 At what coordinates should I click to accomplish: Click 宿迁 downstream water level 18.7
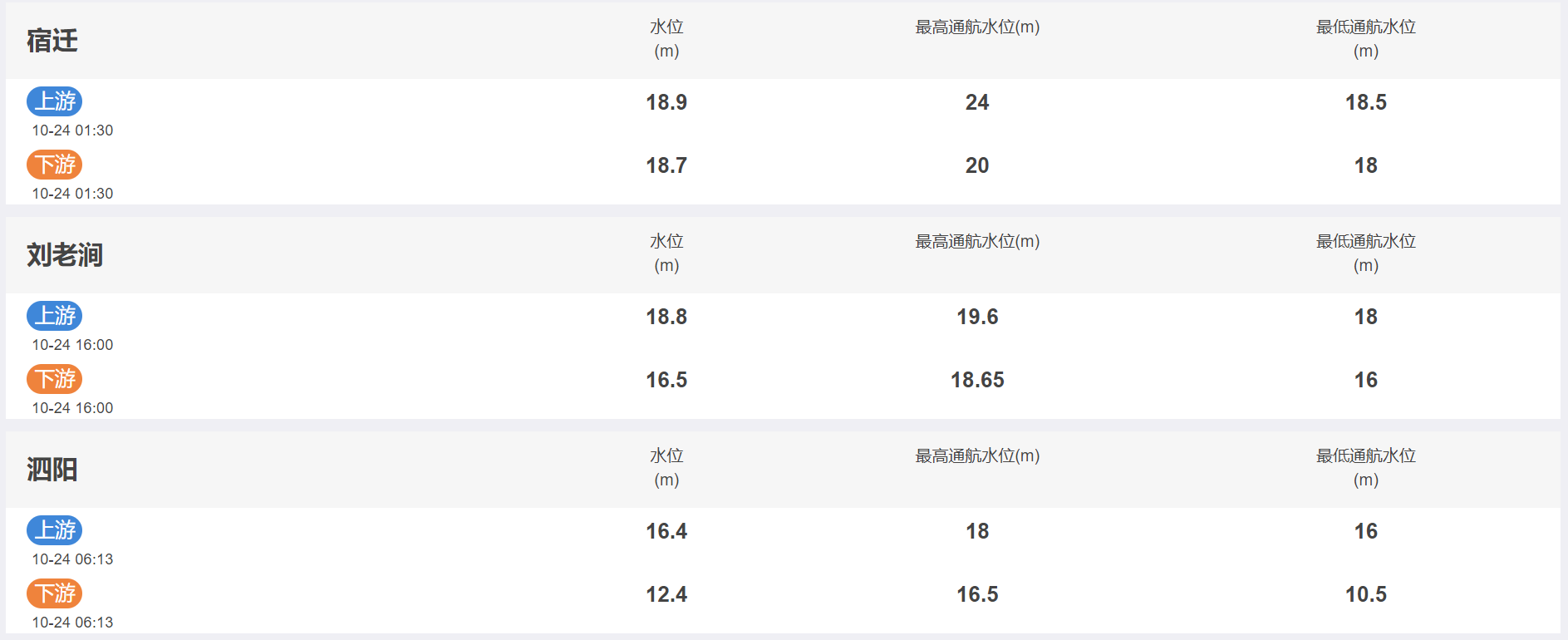click(666, 165)
